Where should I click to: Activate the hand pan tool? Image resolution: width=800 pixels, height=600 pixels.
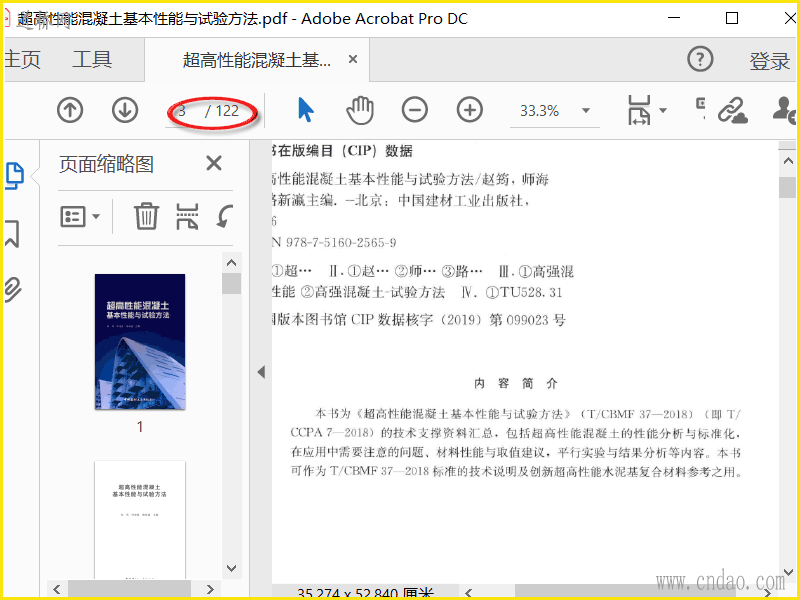360,110
